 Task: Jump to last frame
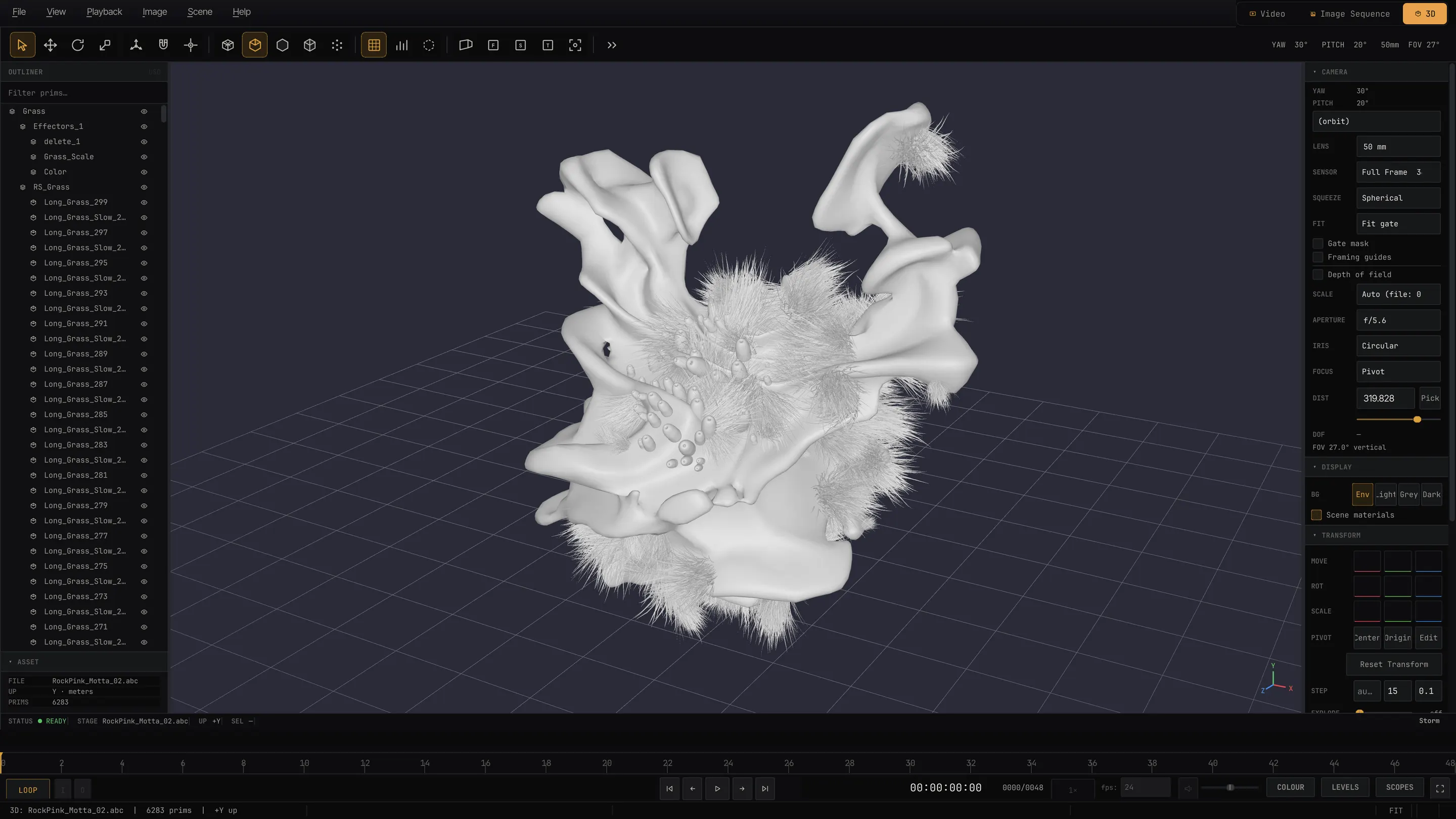[765, 789]
